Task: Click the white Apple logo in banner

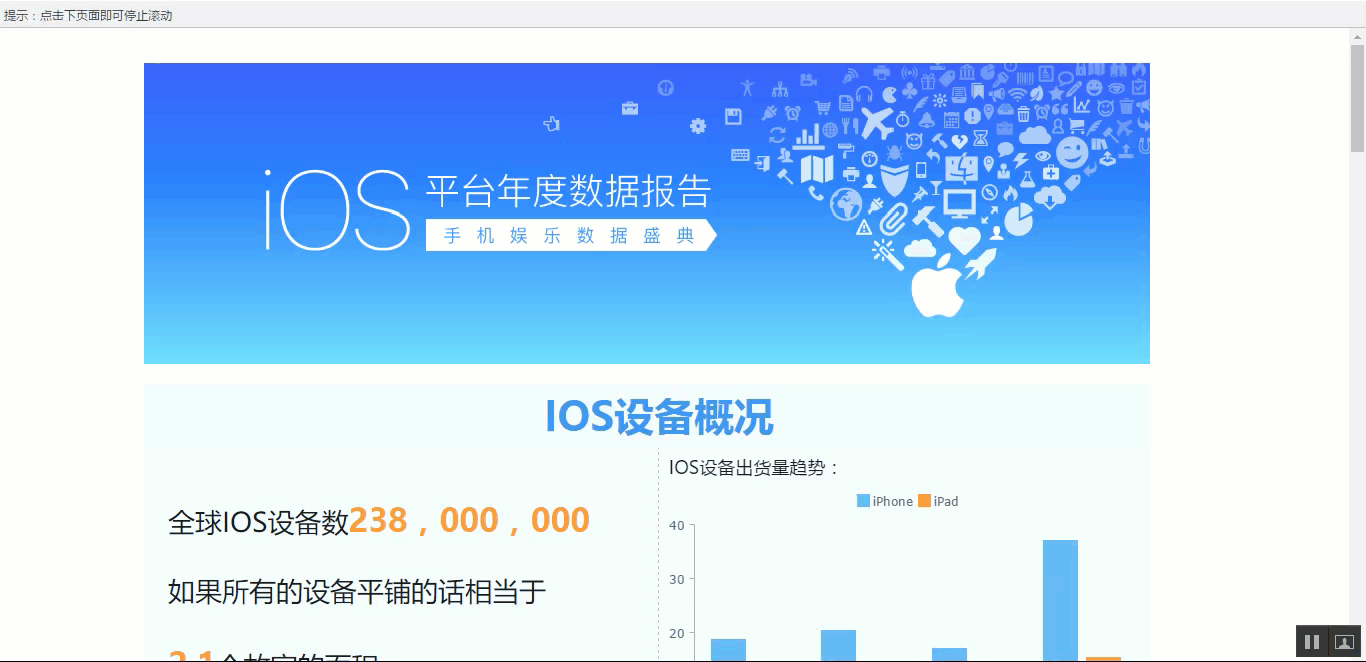Action: 937,285
